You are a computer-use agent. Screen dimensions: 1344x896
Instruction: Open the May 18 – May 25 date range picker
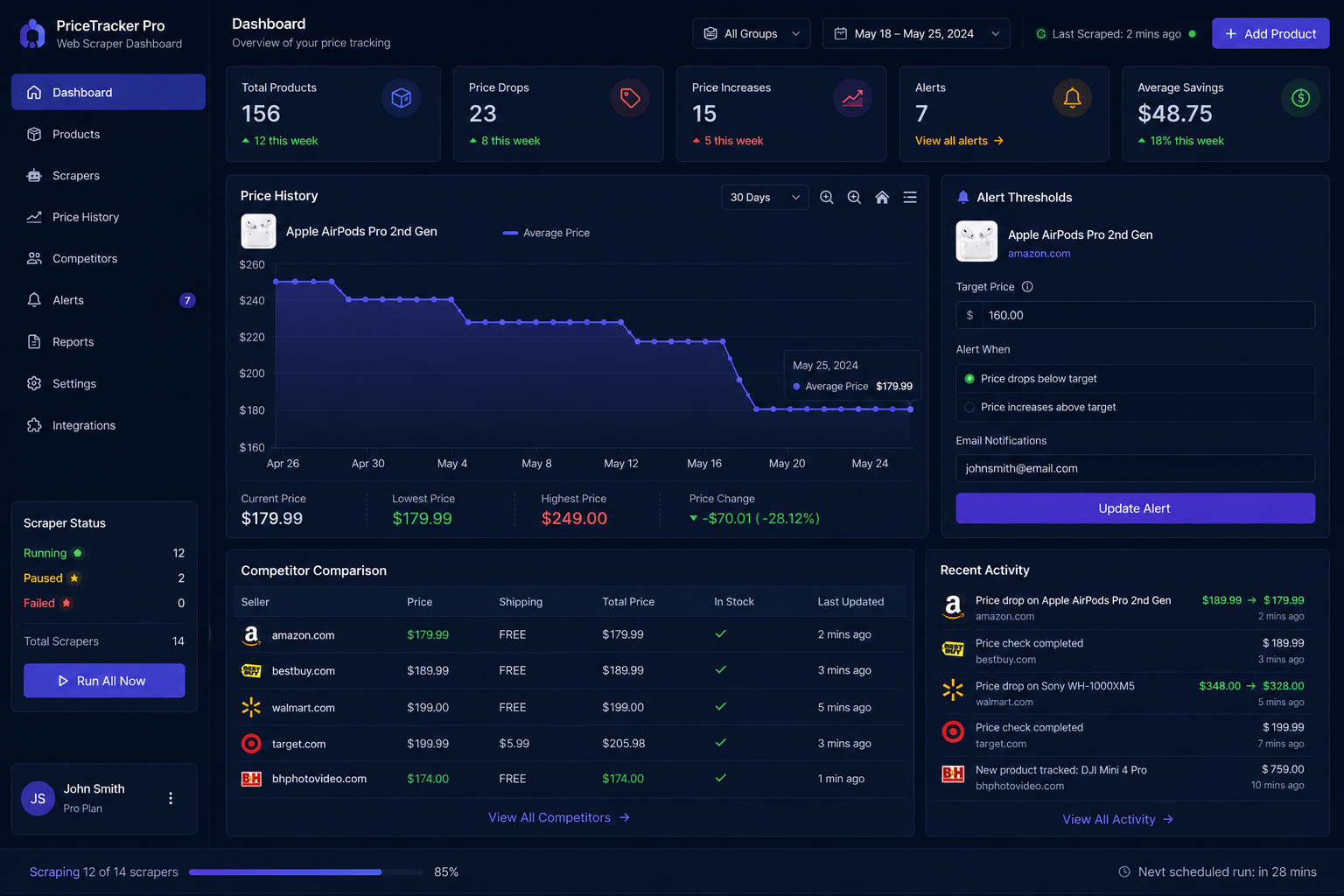[916, 33]
